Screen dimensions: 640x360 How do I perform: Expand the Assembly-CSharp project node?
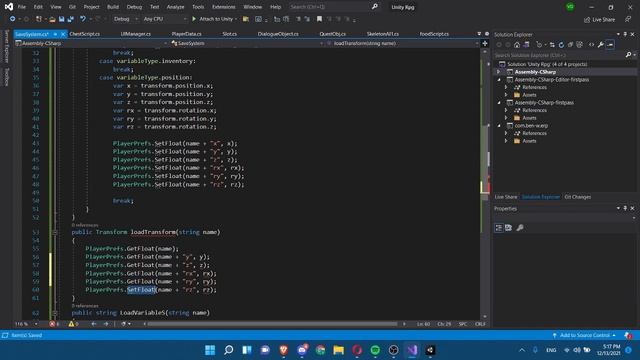(498, 72)
